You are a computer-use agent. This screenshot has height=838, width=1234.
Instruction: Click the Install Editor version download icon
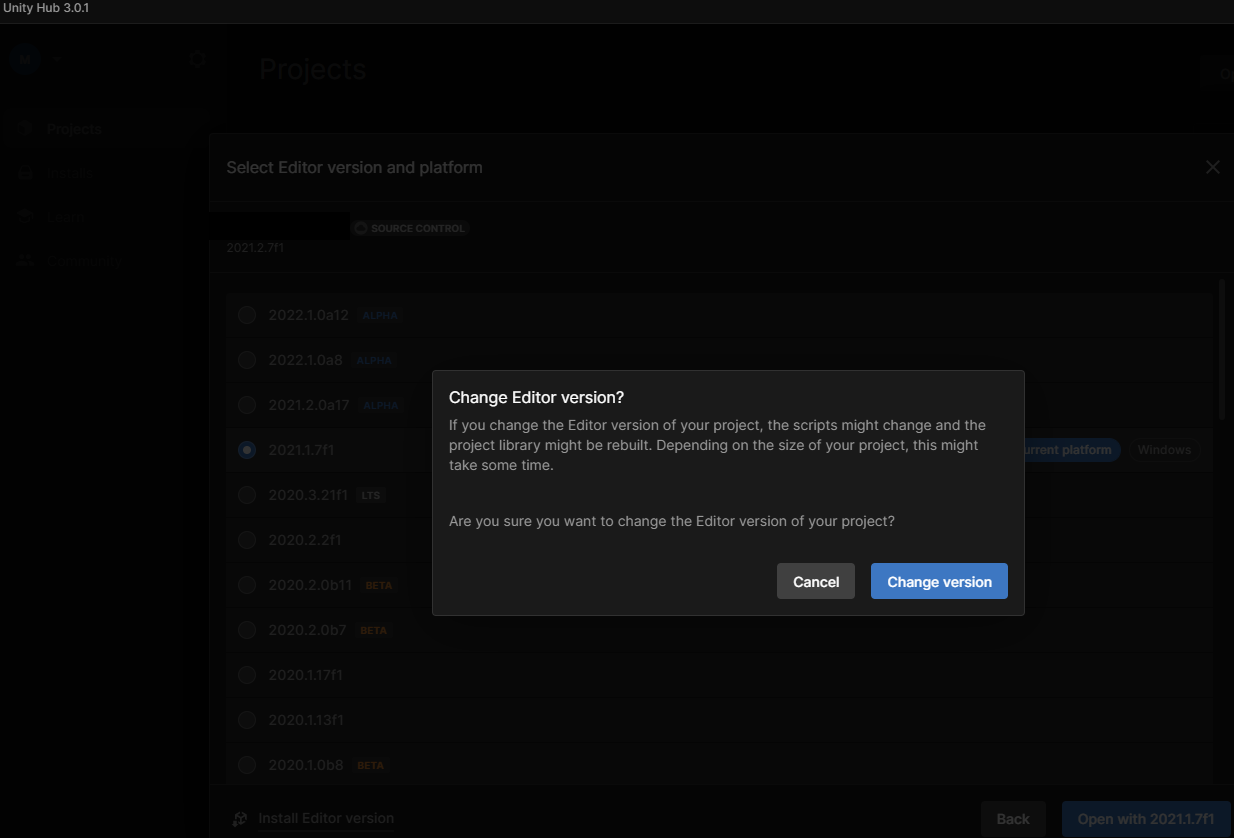click(x=239, y=818)
